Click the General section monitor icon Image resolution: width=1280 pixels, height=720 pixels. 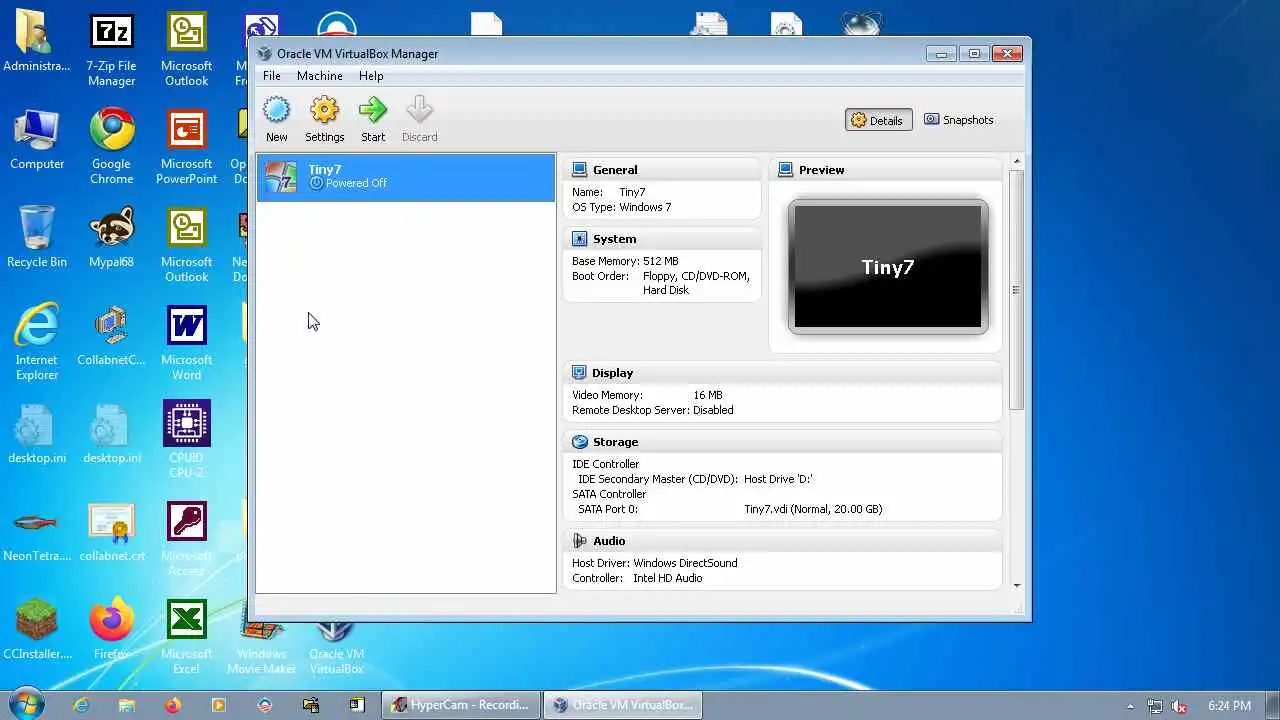tap(580, 170)
